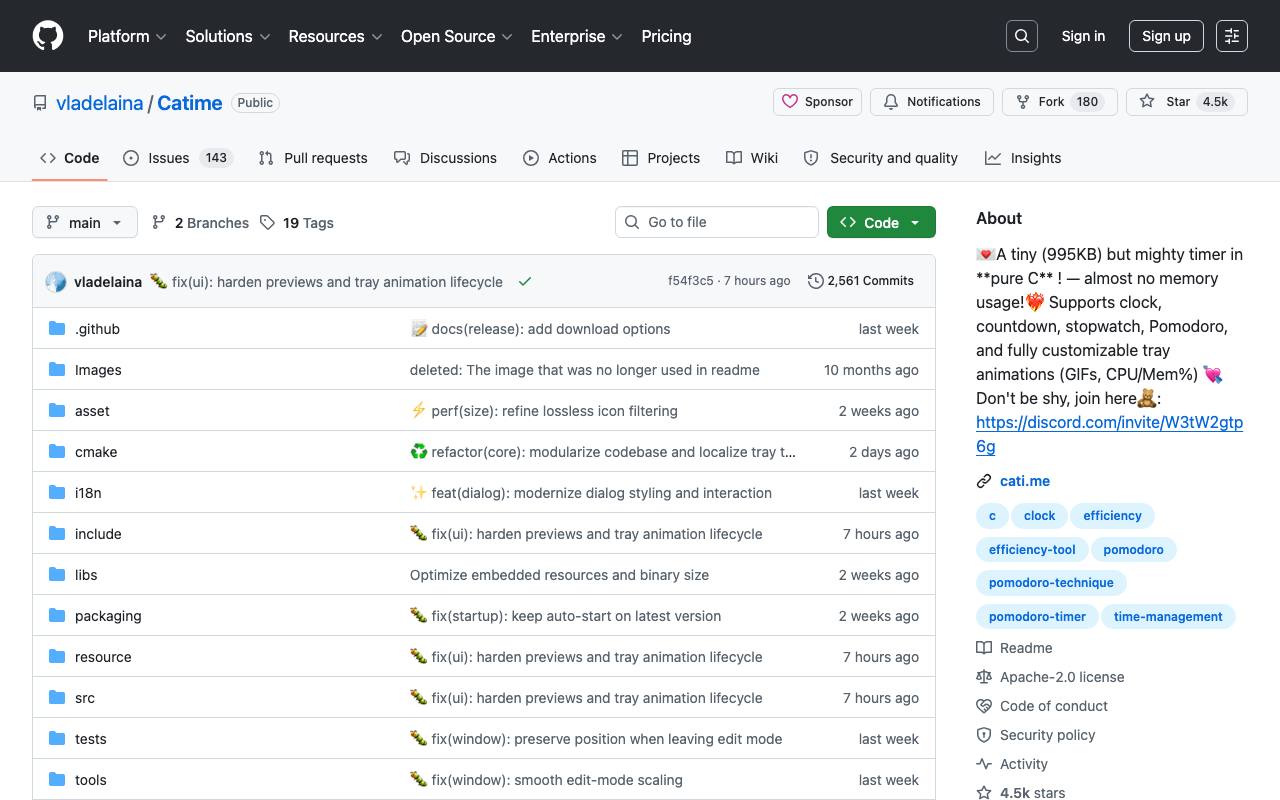
Task: Open the GitHub homepage logo
Action: (48, 36)
